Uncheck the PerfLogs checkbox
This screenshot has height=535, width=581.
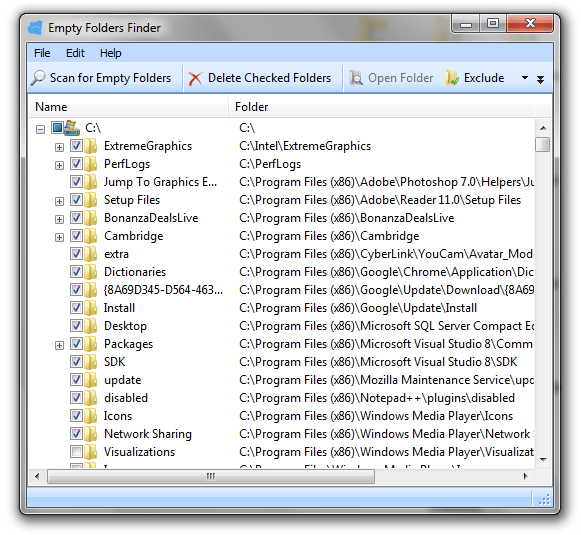(76, 163)
